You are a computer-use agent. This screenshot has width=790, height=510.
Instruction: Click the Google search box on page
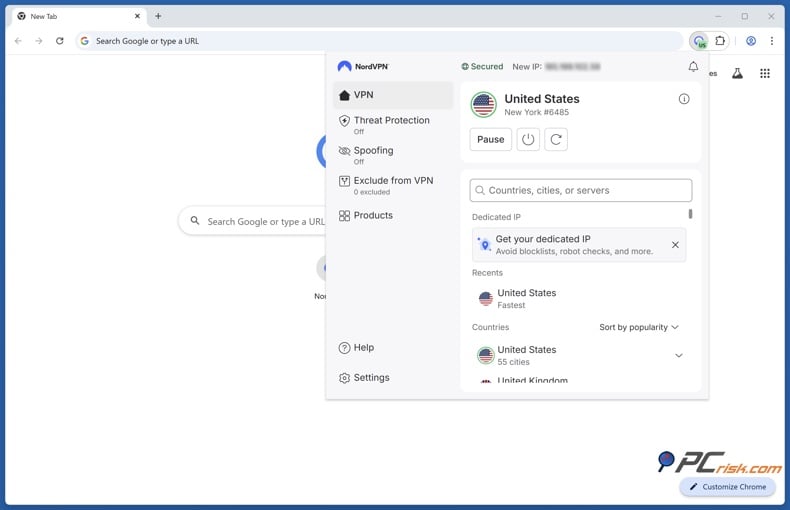254,221
